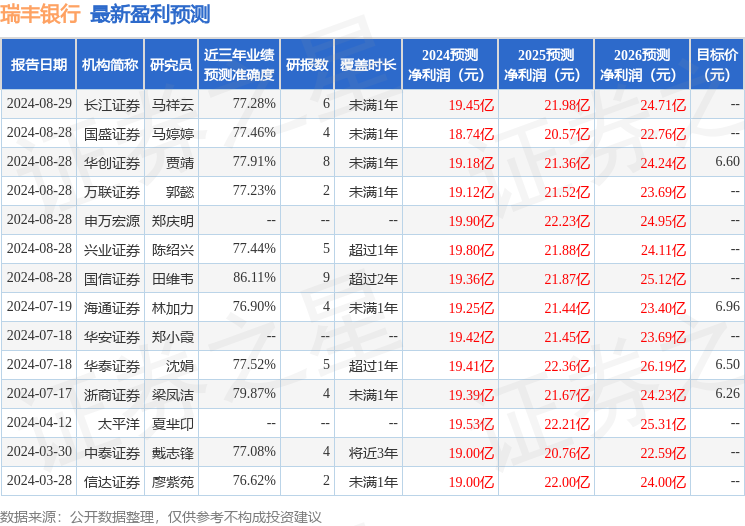The height and width of the screenshot is (526, 745).
Task: Click coverage duration 将近3年
Action: pyautogui.click(x=373, y=453)
